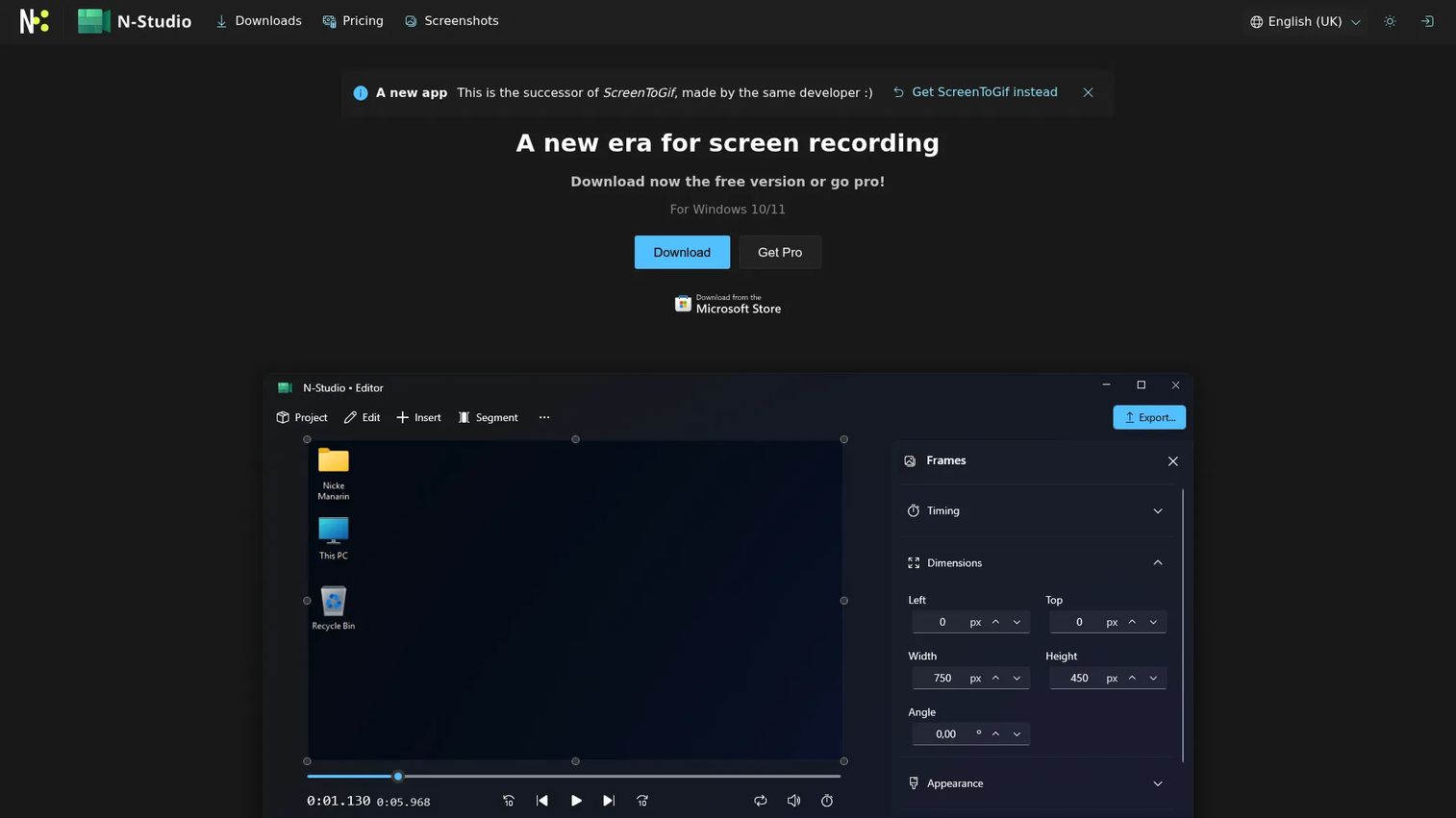Image resolution: width=1456 pixels, height=818 pixels.
Task: Decrease the Top value with down arrow
Action: coord(1153,622)
